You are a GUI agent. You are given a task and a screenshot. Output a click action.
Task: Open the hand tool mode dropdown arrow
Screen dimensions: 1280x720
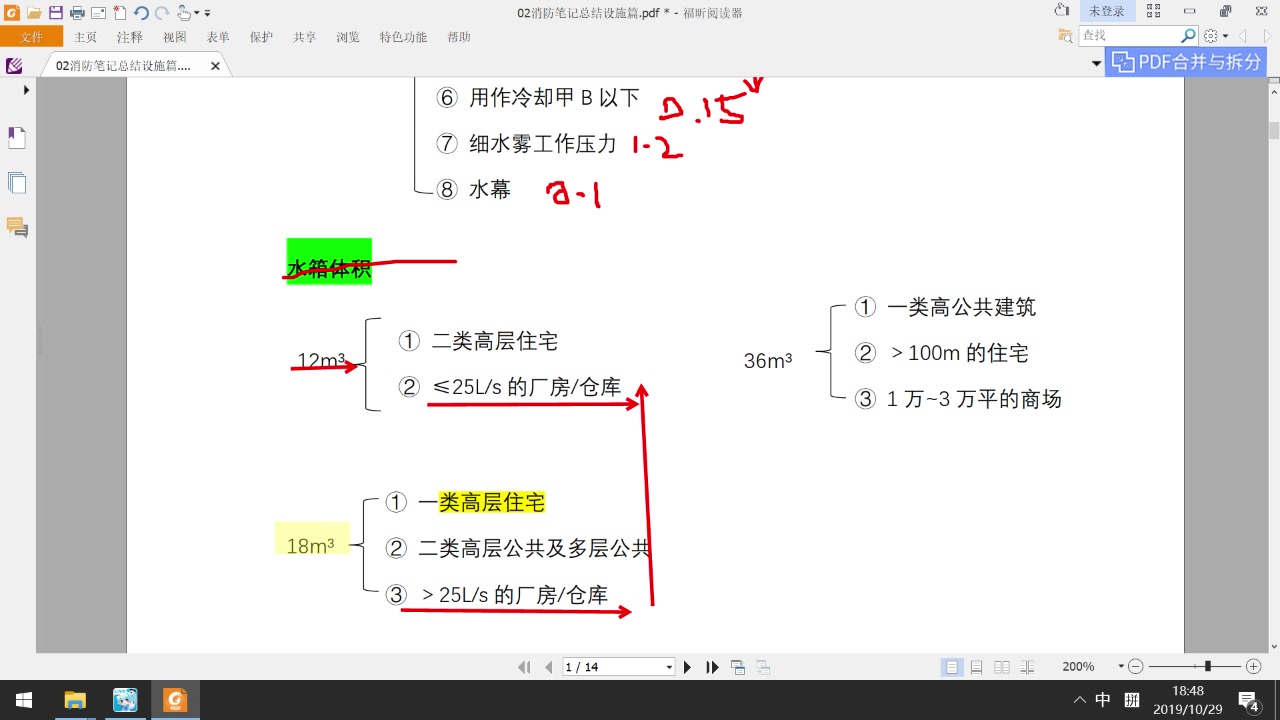196,14
